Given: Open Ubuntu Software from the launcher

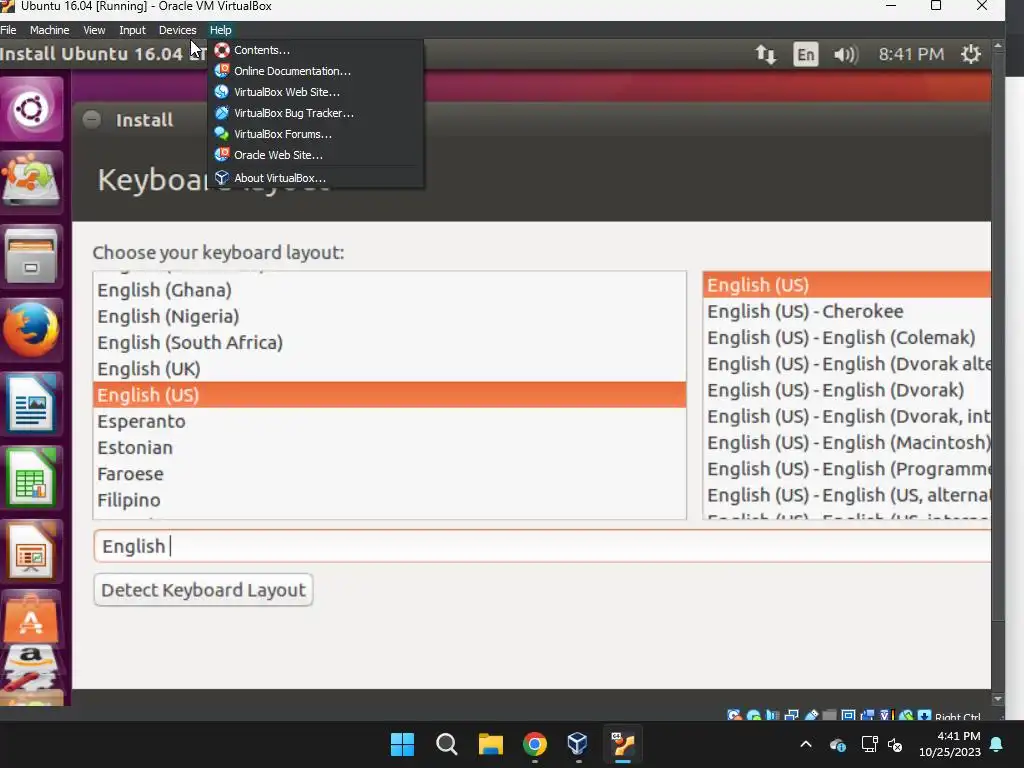Looking at the screenshot, I should (31, 618).
